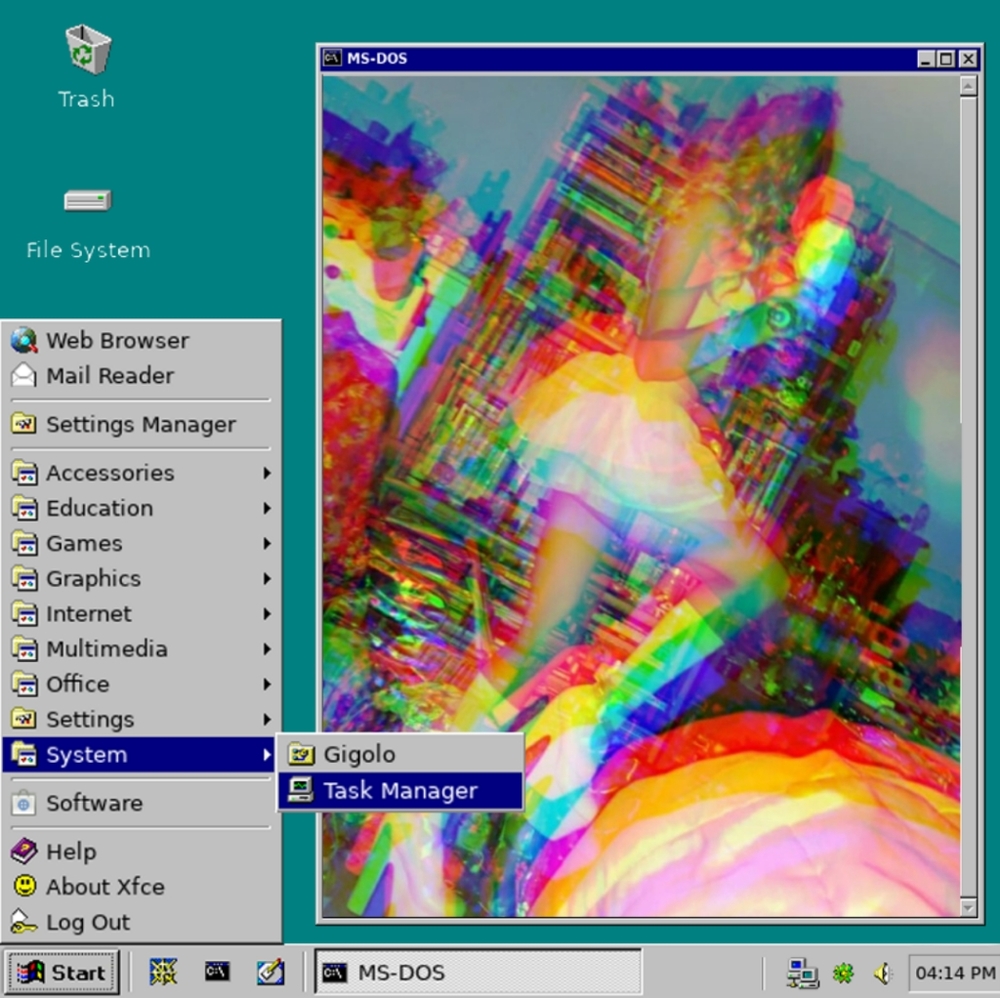Open the Trash desktop icon
Image resolution: width=1000 pixels, height=998 pixels.
[x=88, y=50]
